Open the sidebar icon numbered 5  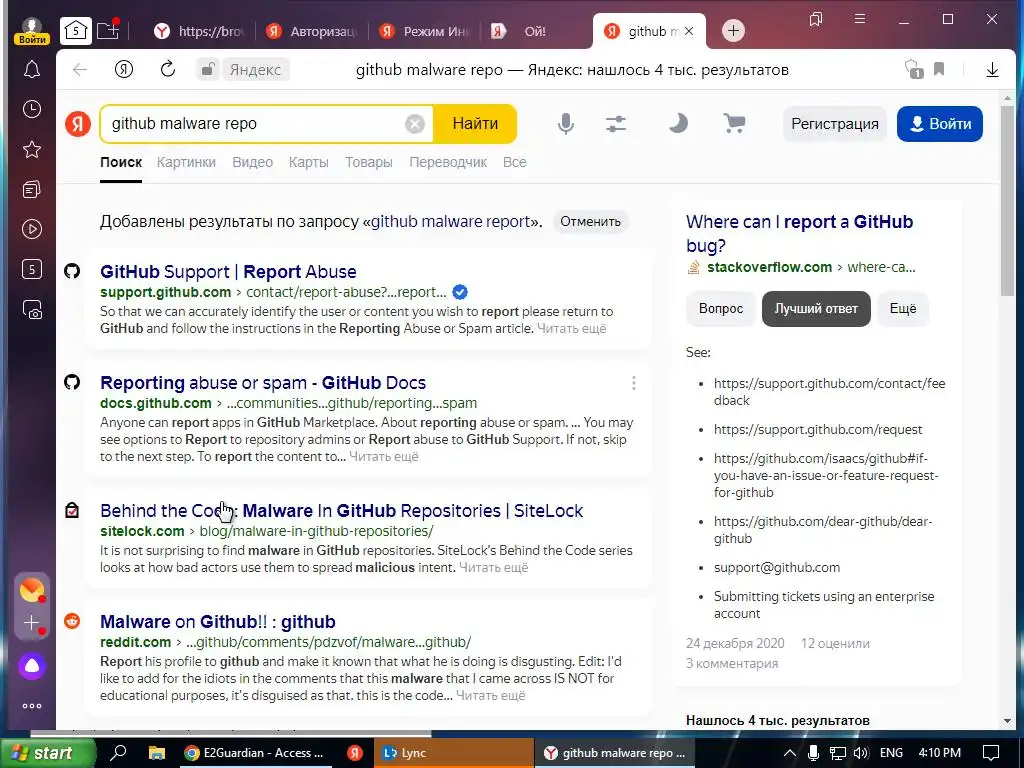[x=31, y=269]
